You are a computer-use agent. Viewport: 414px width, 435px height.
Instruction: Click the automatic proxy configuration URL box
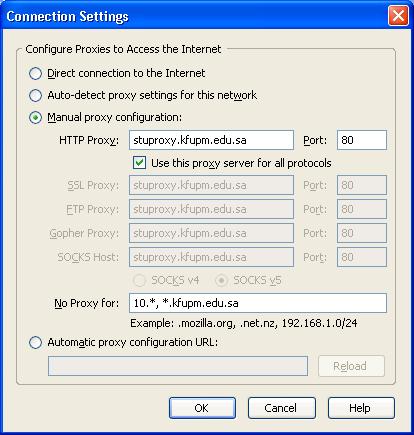tap(178, 366)
